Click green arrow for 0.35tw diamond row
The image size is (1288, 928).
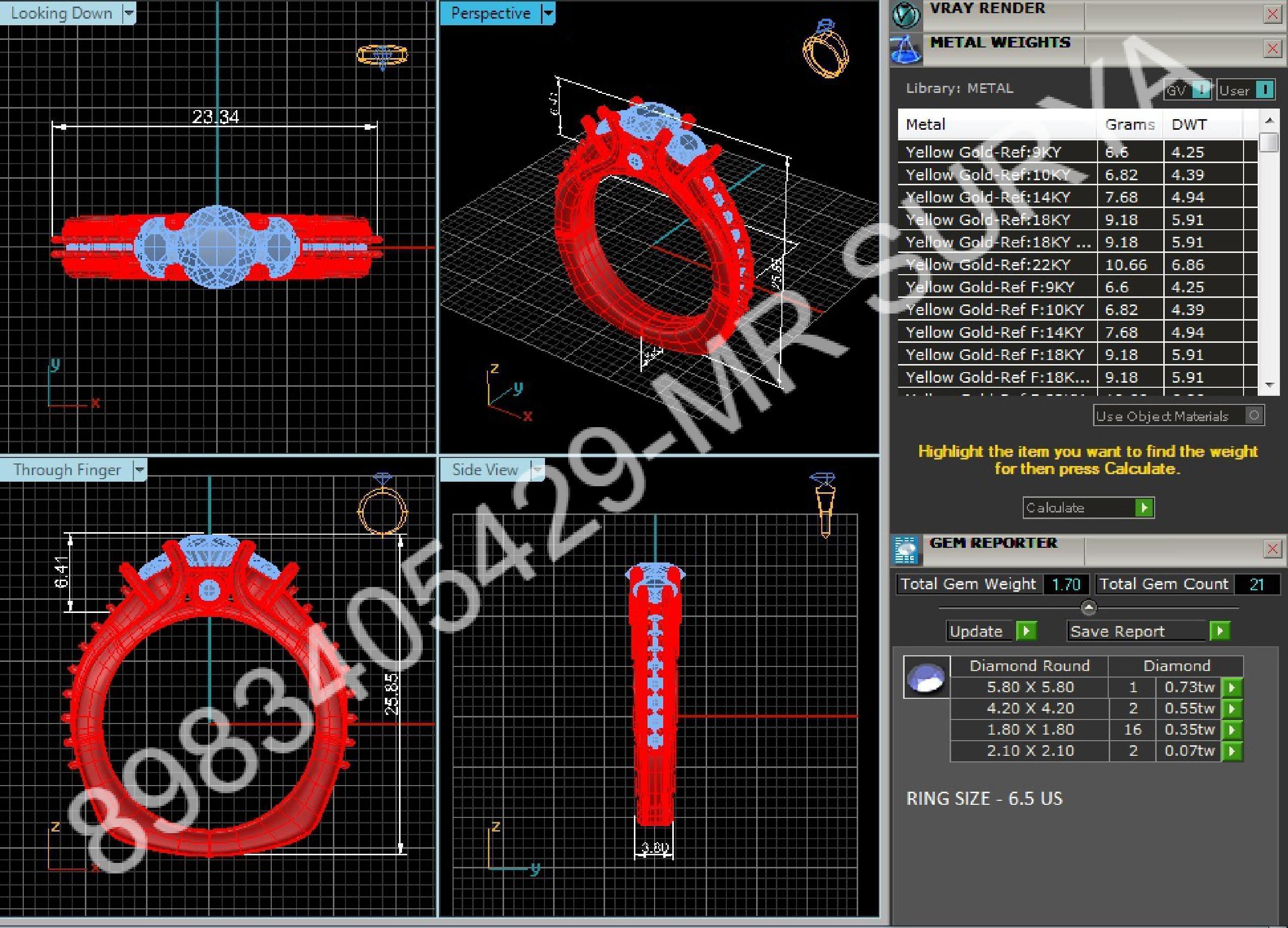[1232, 730]
